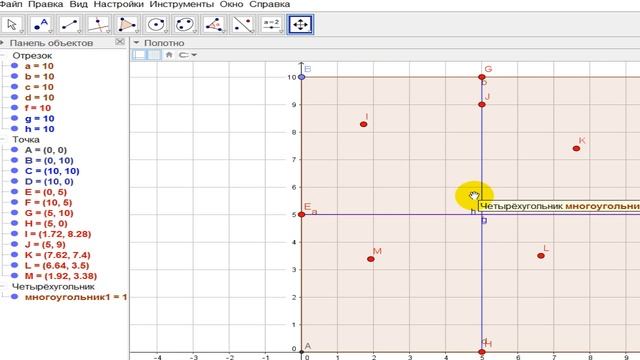Viewport: 640px width, 360px height.
Task: Click red point J on the canvas
Action: (x=482, y=104)
